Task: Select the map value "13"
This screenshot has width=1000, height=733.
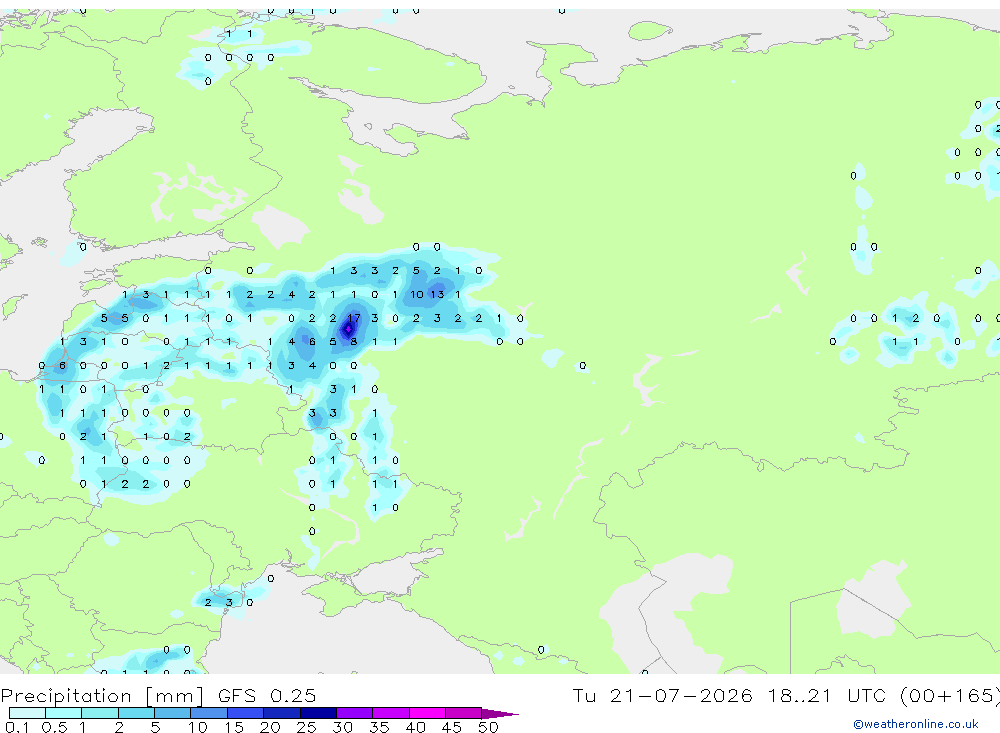Action: click(437, 294)
